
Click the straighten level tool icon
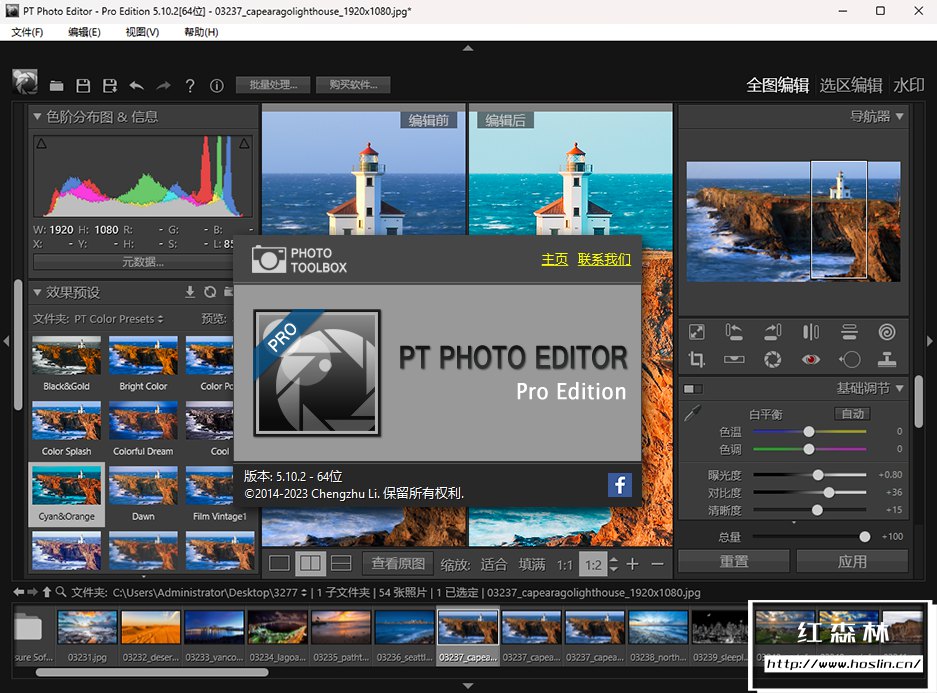tap(735, 359)
